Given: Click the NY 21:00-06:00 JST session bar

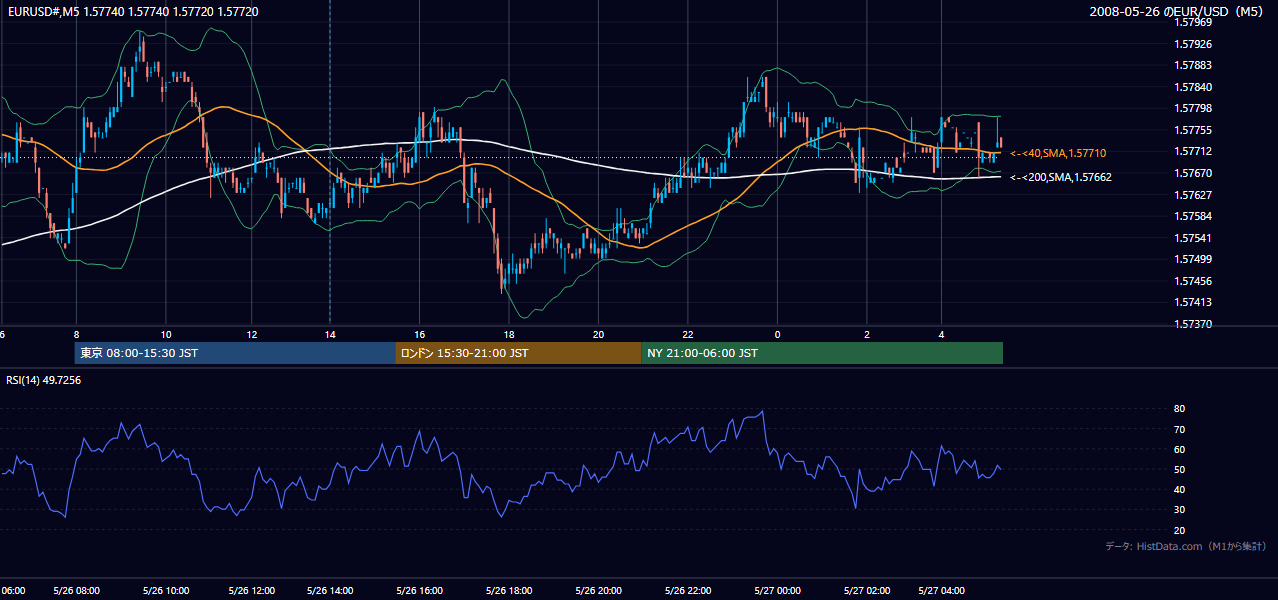Looking at the screenshot, I should pyautogui.click(x=822, y=353).
